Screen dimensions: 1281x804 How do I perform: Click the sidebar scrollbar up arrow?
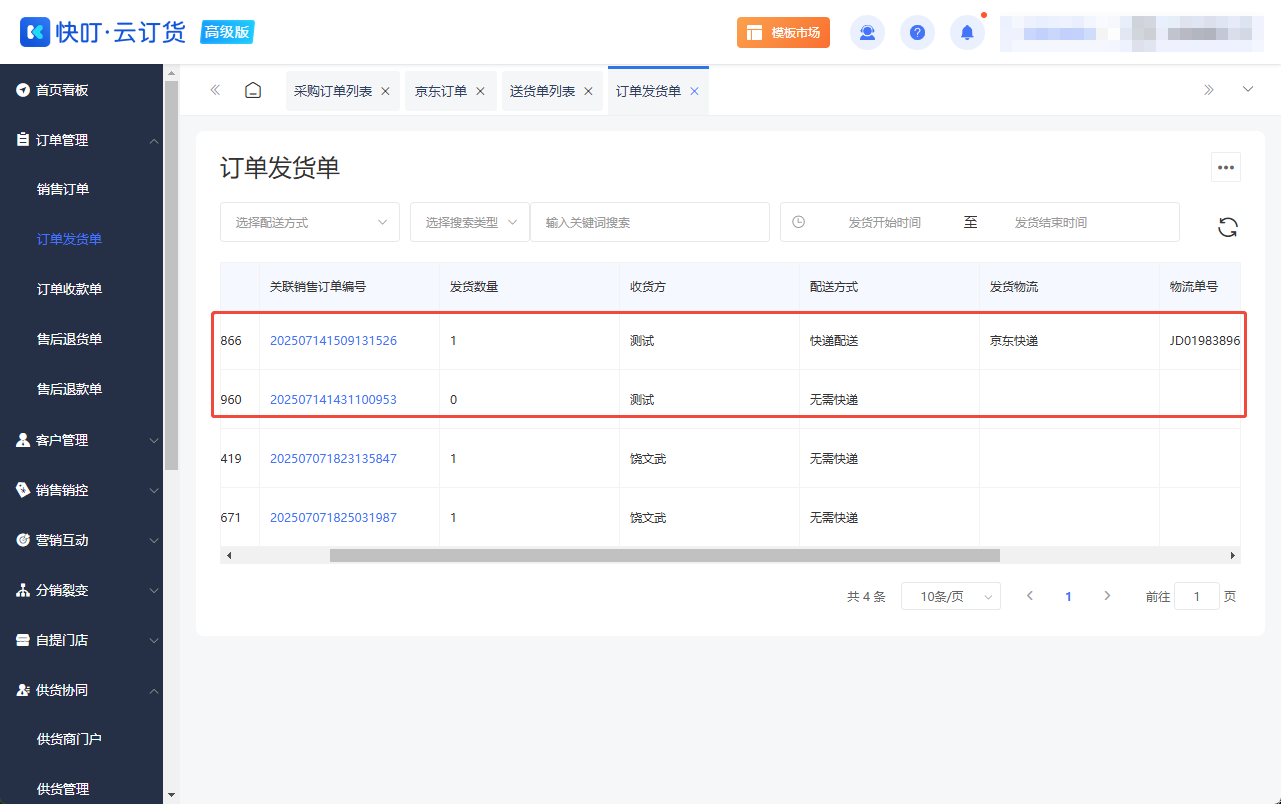click(171, 73)
